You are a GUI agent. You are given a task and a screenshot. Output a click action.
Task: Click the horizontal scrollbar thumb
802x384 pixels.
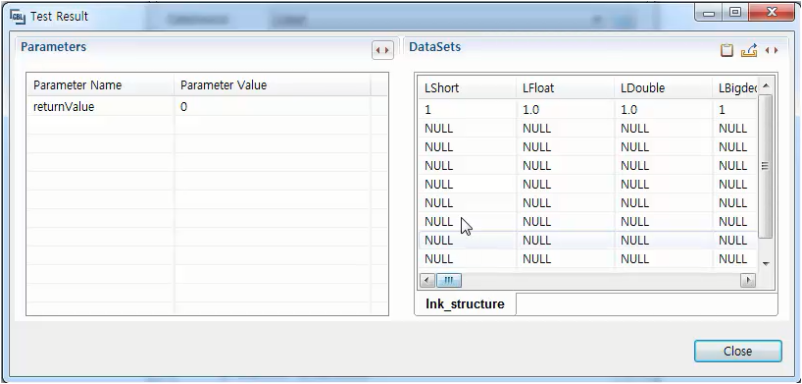(x=449, y=280)
